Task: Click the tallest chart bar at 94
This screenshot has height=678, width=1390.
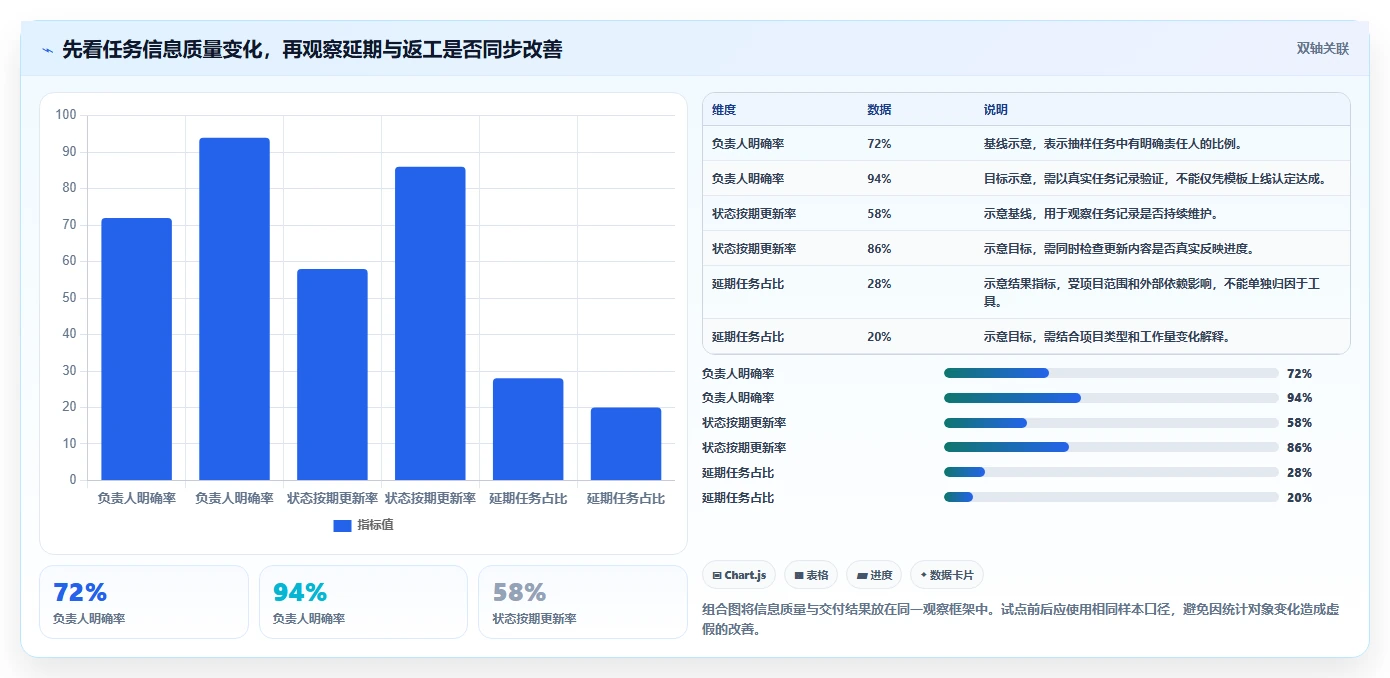Action: click(x=234, y=309)
